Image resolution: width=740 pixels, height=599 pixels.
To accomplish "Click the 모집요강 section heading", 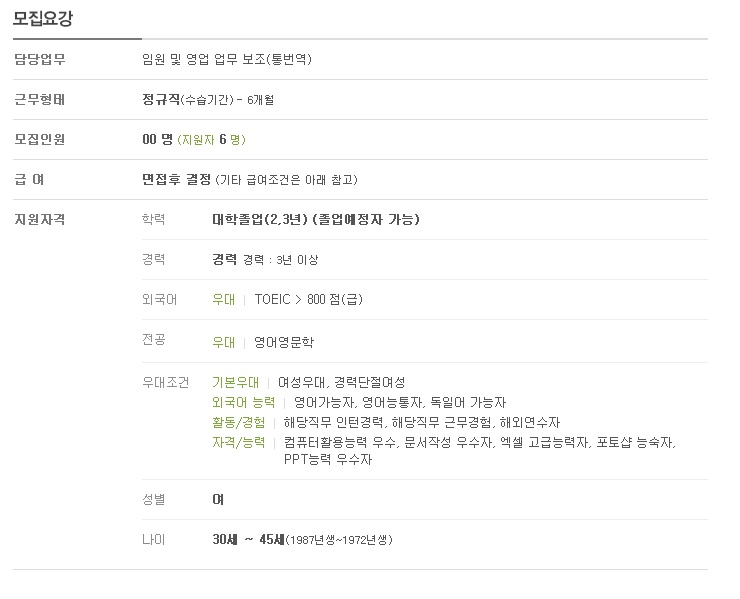I will click(x=43, y=19).
